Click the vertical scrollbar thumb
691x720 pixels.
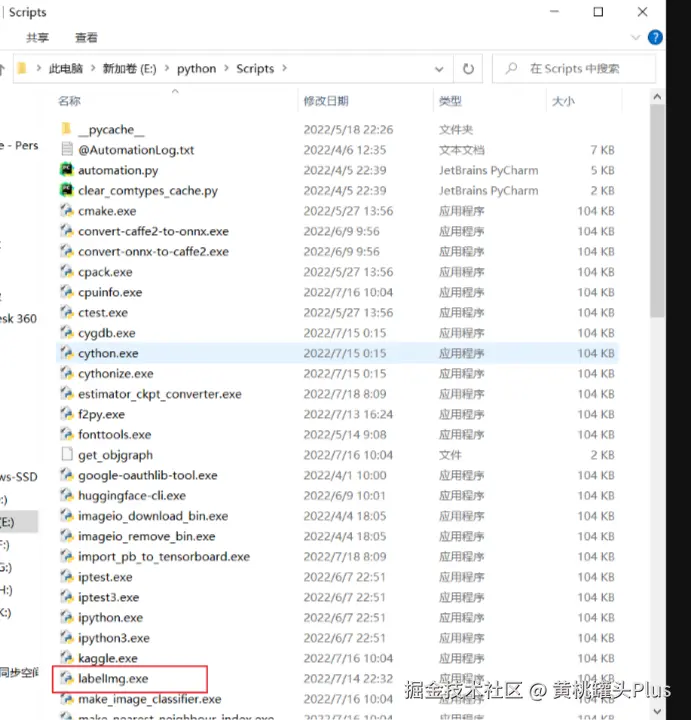657,210
